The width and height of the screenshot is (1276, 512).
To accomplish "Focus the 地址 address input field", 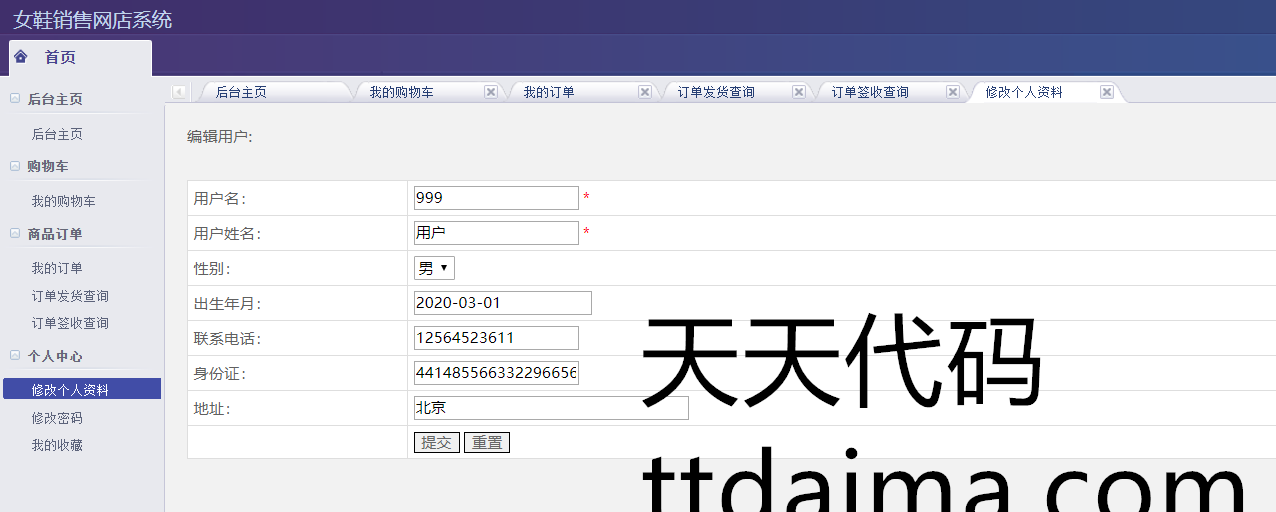I will 551,408.
